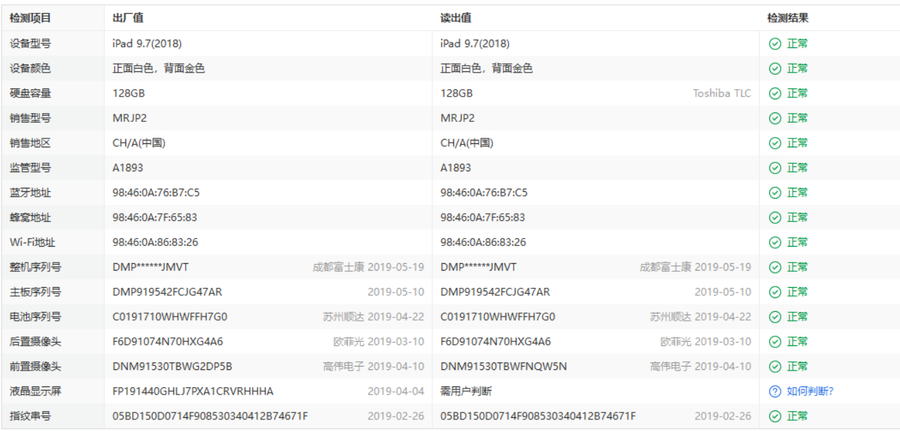Click the green check icon for 销售地区 row
The height and width of the screenshot is (431, 900).
point(775,143)
